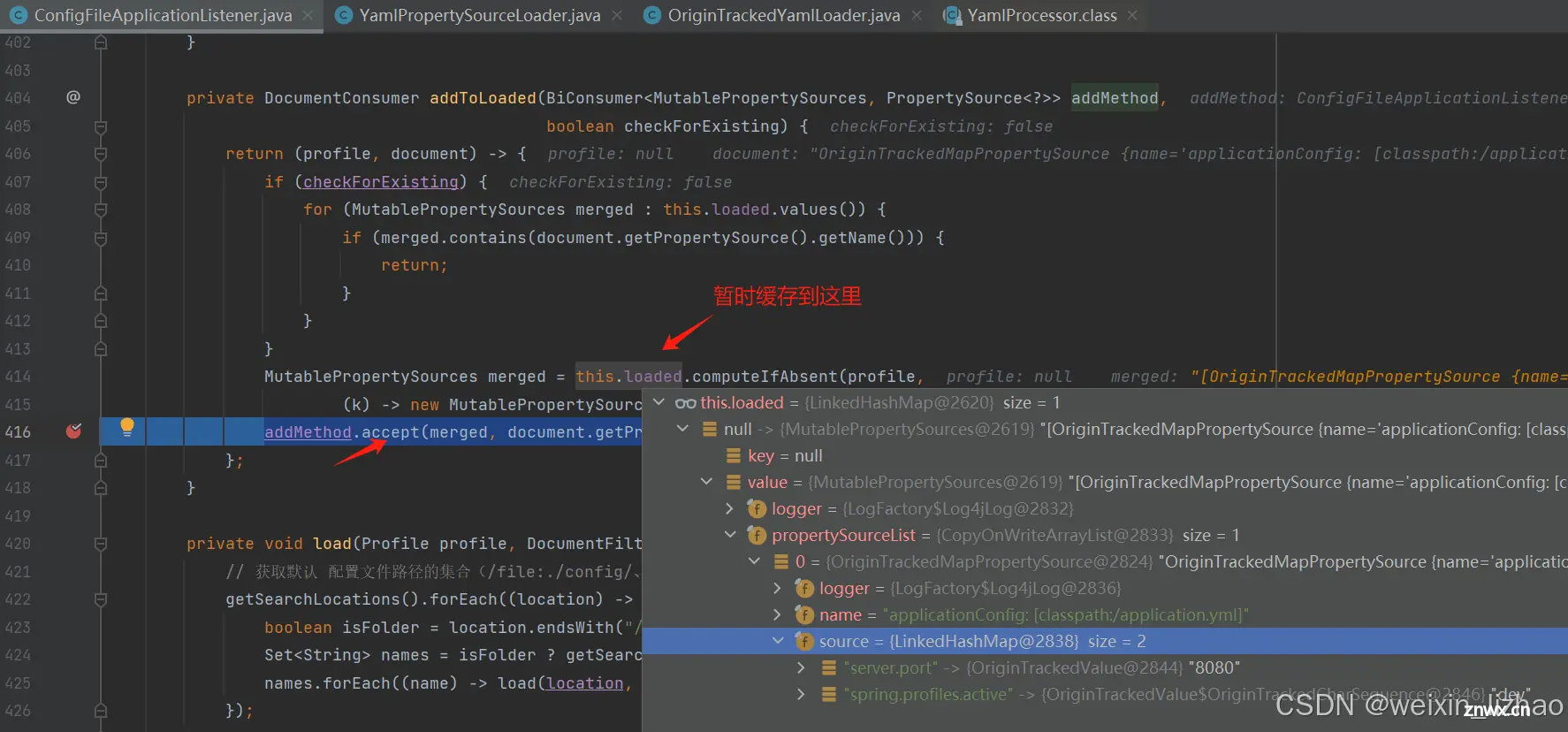Fold the lambda block at line 406
This screenshot has height=732, width=1568.
(x=101, y=154)
